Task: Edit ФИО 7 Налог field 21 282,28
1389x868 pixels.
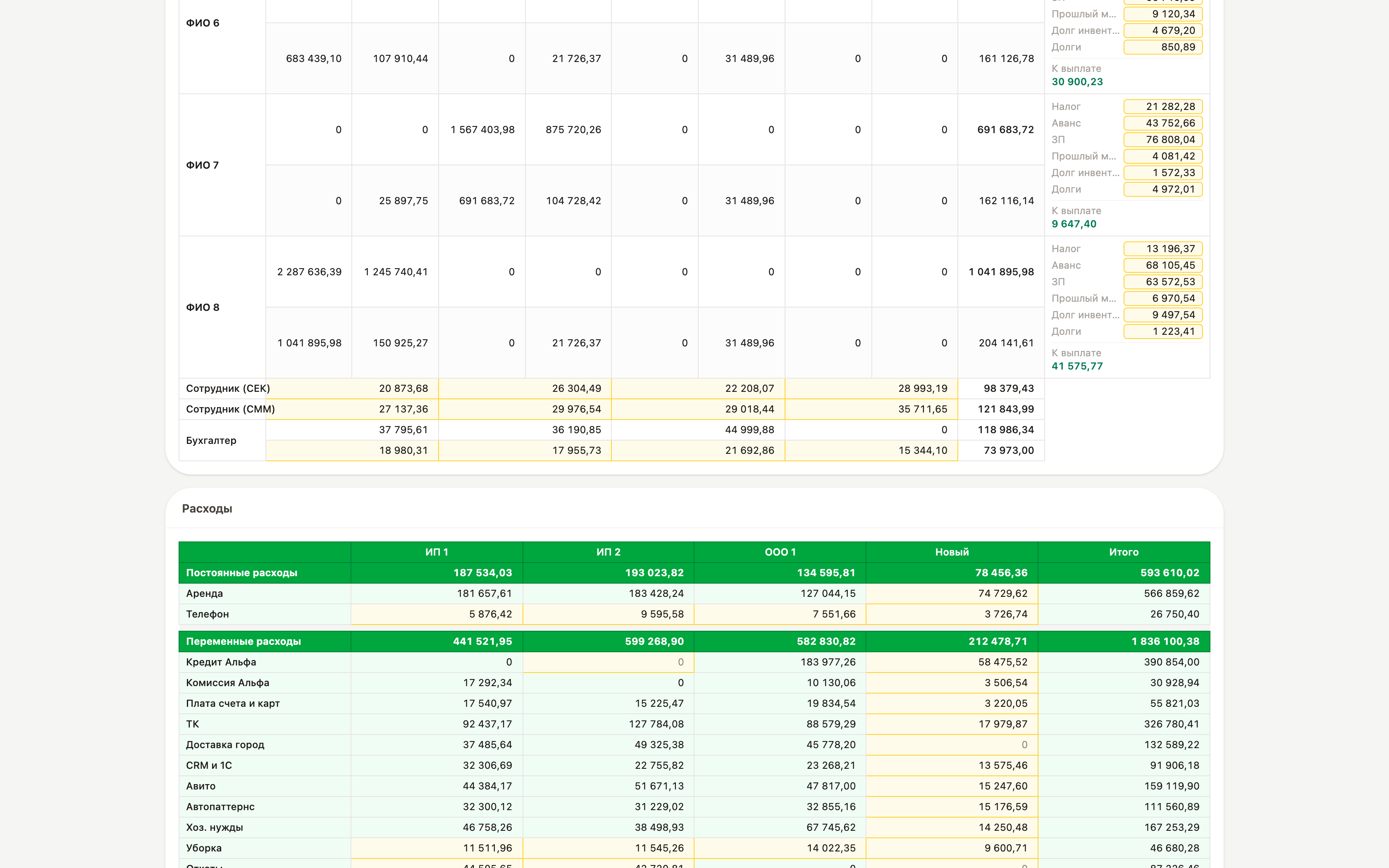Action: pos(1162,107)
